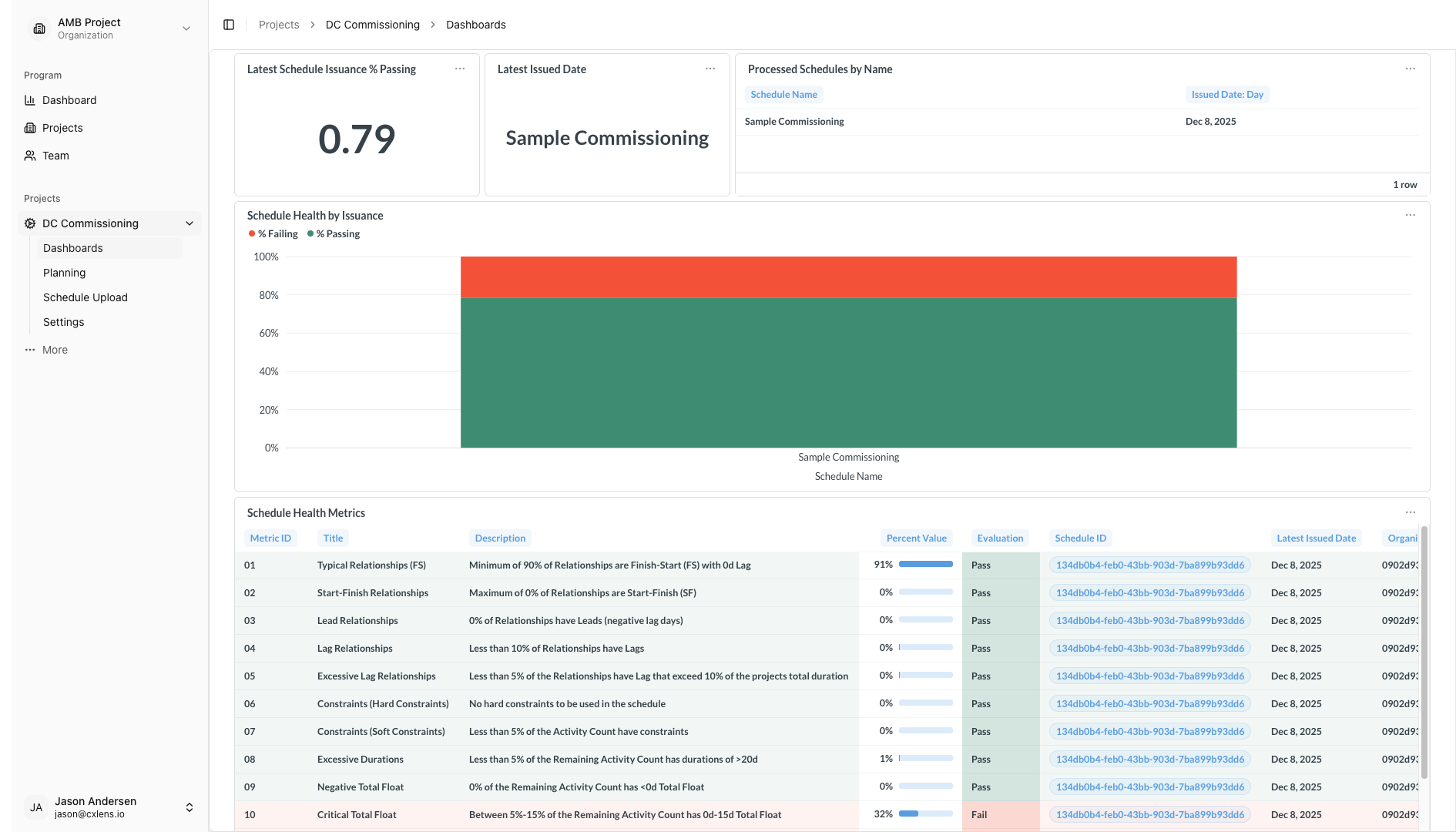Image resolution: width=1456 pixels, height=832 pixels.
Task: Click the Projects breadcrumb link
Action: [x=278, y=24]
